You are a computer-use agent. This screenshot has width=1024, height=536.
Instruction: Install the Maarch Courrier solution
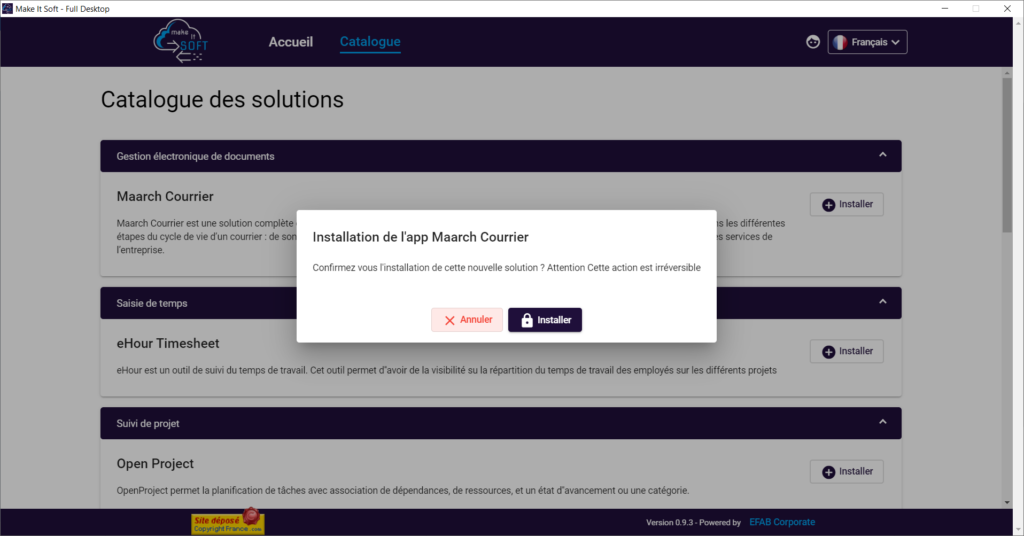847,204
